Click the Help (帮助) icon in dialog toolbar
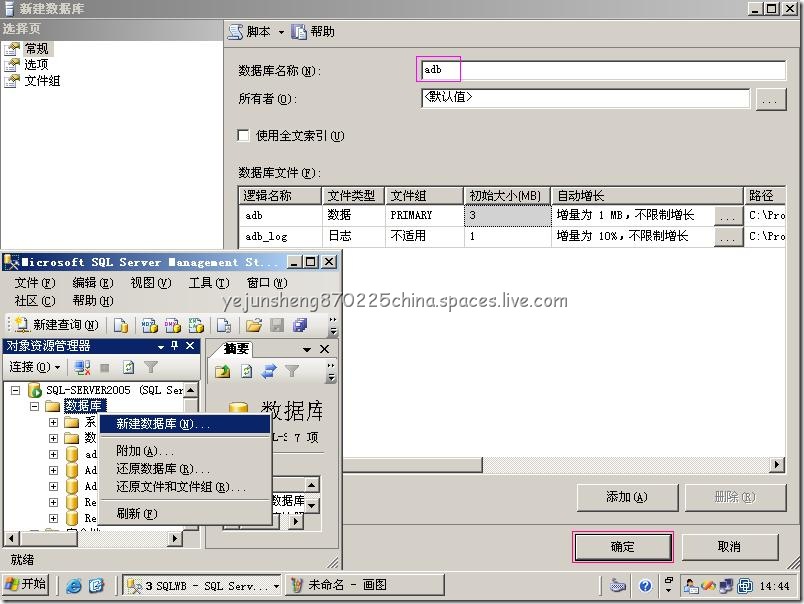This screenshot has width=804, height=604. coord(299,32)
